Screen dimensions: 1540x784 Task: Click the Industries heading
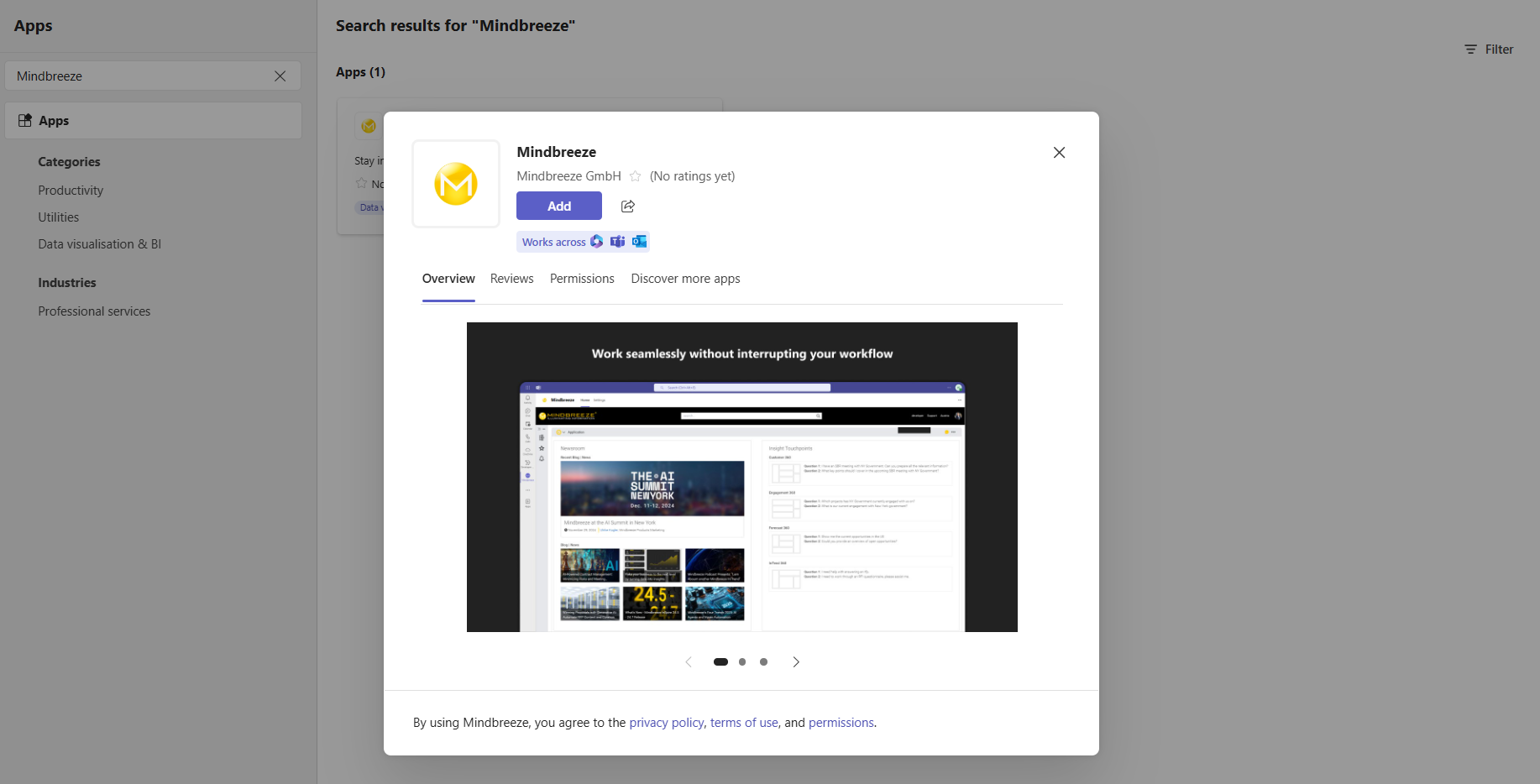pos(67,283)
